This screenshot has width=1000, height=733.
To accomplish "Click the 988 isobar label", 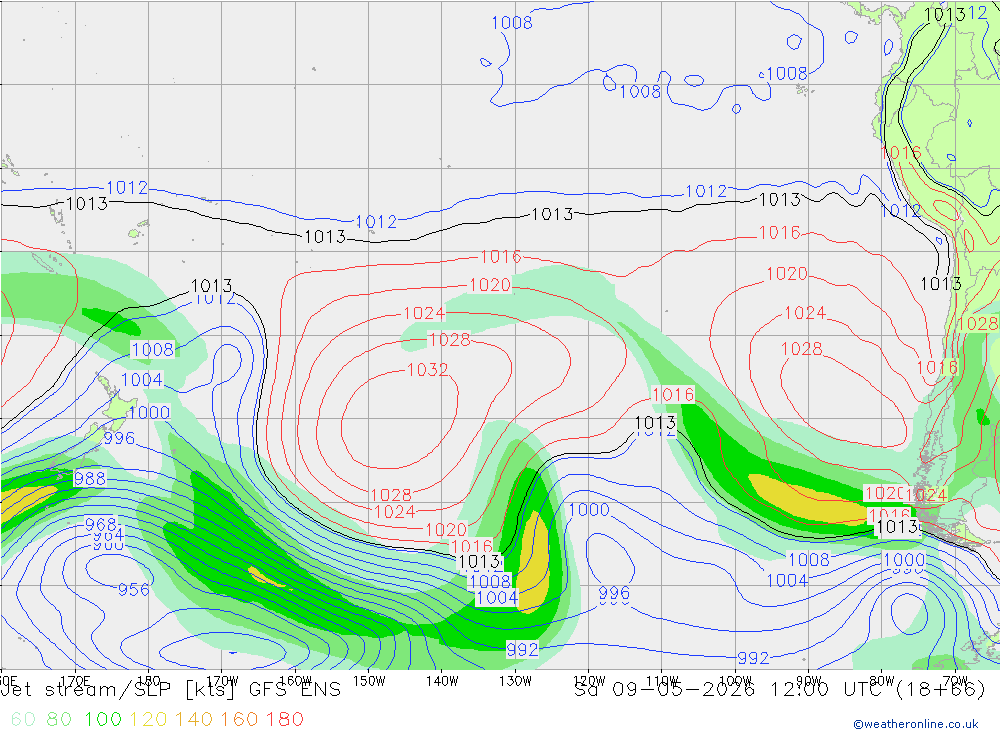I will point(90,478).
